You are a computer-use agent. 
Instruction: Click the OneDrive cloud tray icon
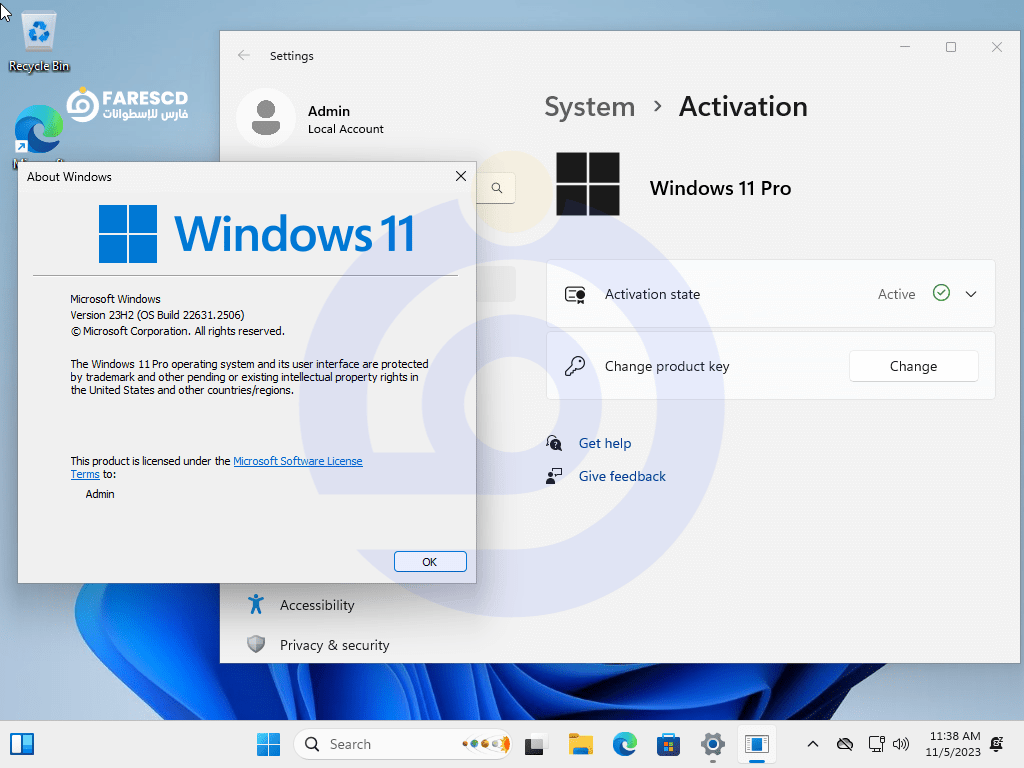point(845,744)
